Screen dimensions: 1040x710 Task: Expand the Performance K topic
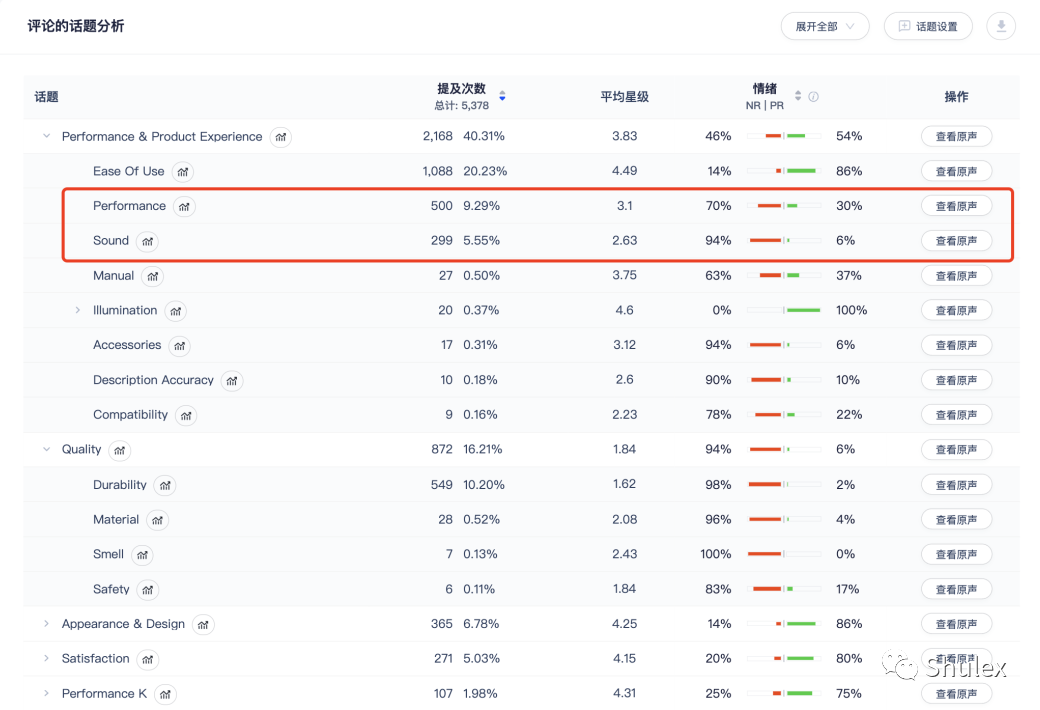46,693
